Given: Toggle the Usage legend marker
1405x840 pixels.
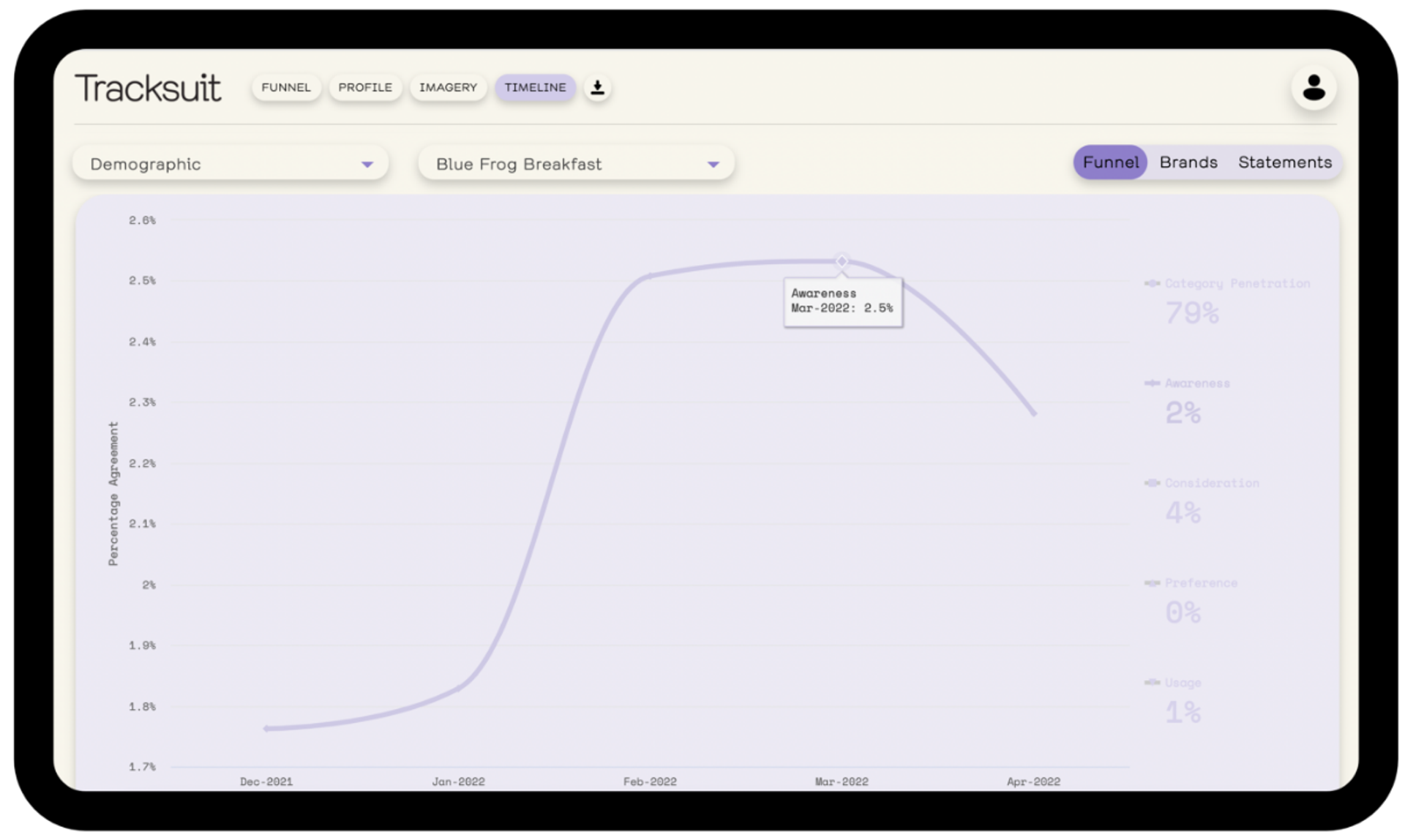Looking at the screenshot, I should tap(1152, 682).
